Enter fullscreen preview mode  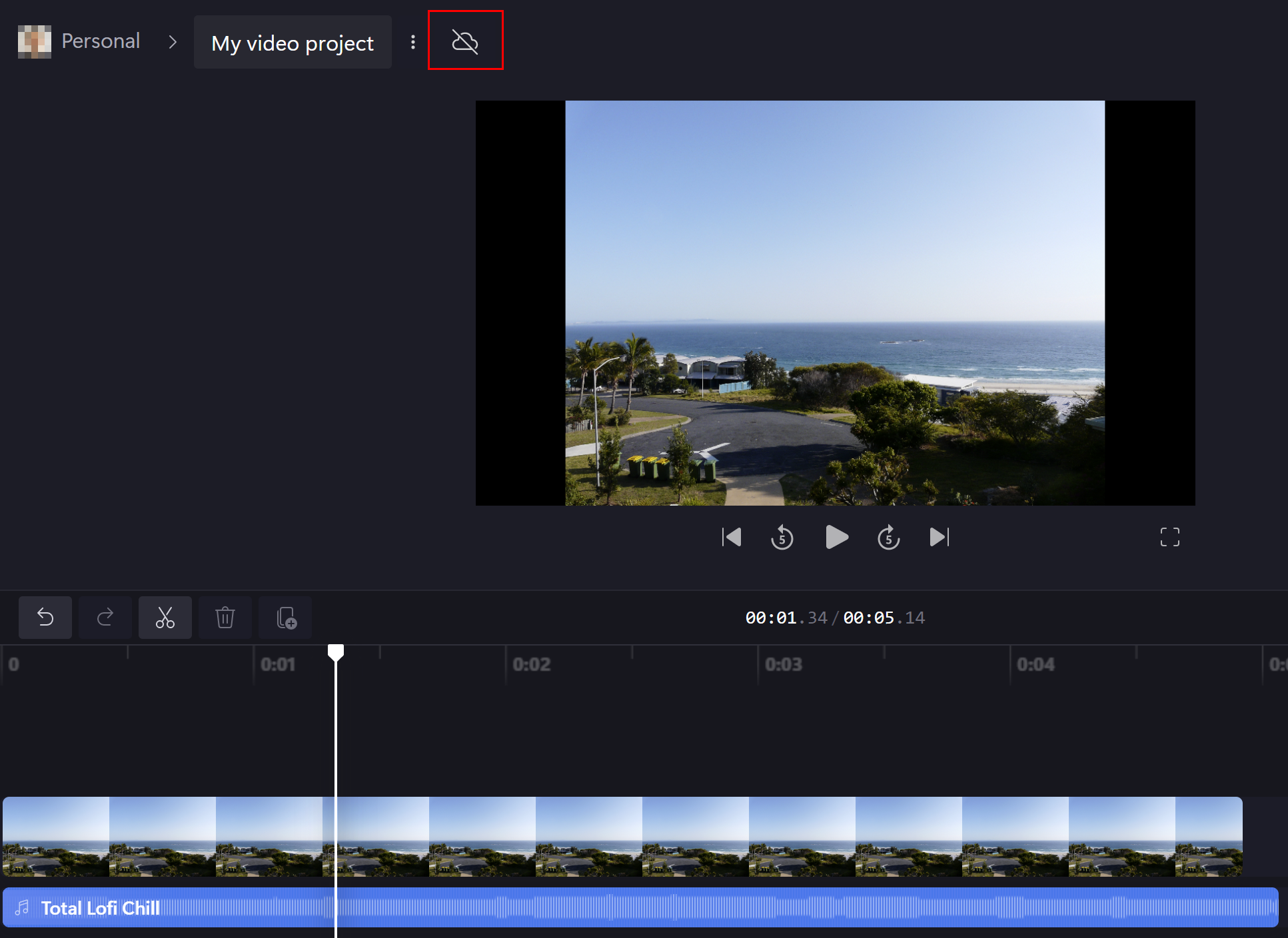[1170, 537]
